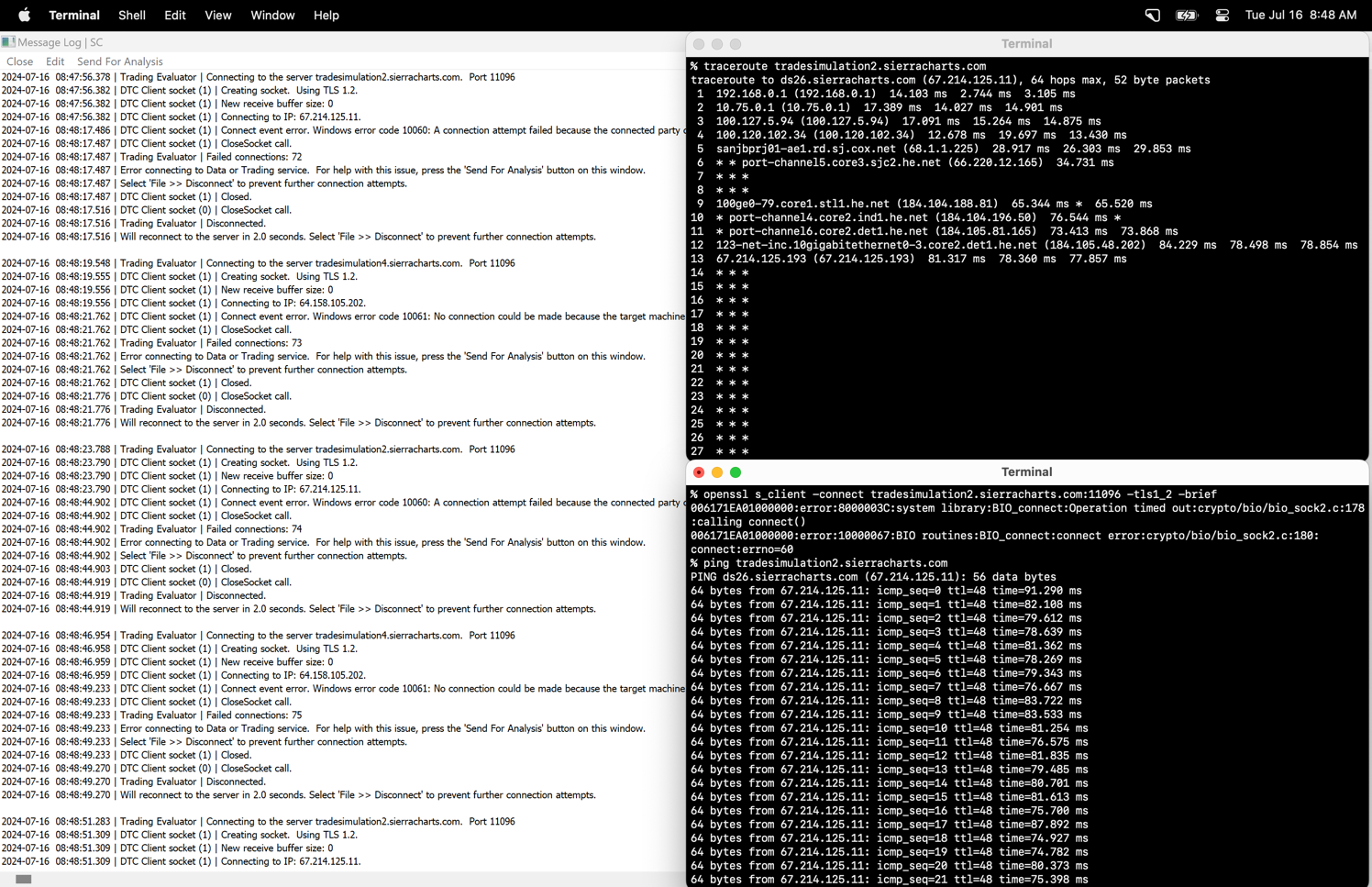The height and width of the screenshot is (887, 1372).
Task: Open the View menu
Action: [x=218, y=16]
